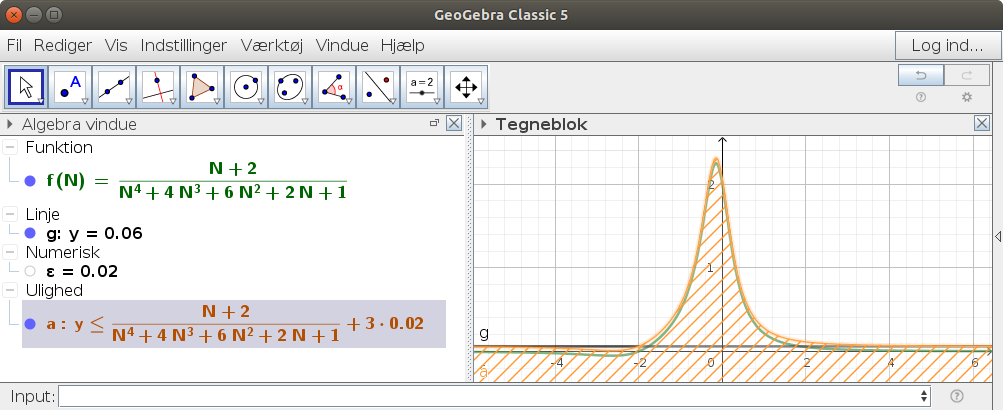Expand Algebra vindue style bar triangle

[10, 124]
